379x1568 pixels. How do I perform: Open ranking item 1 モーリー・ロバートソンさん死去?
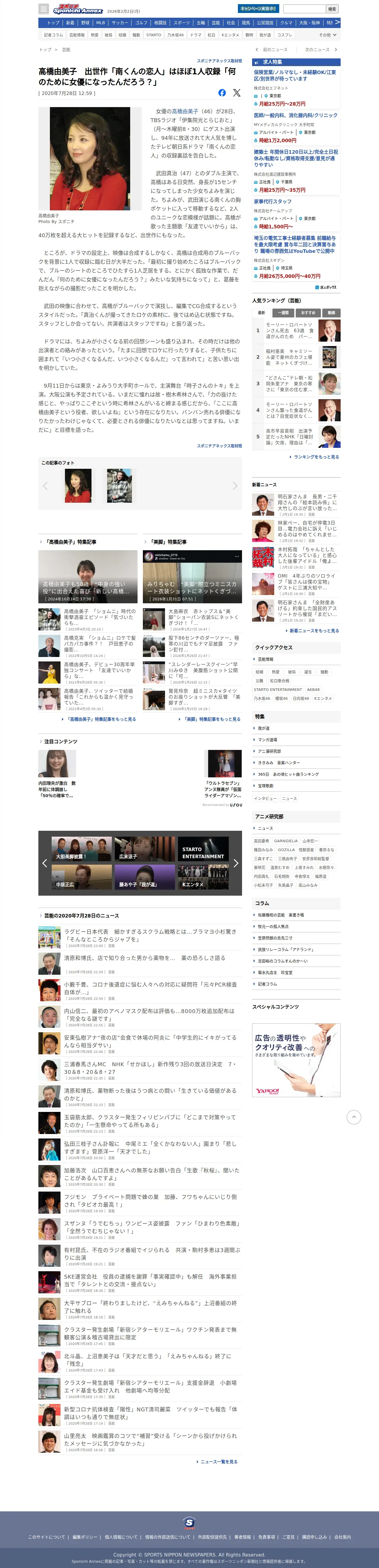(296, 330)
